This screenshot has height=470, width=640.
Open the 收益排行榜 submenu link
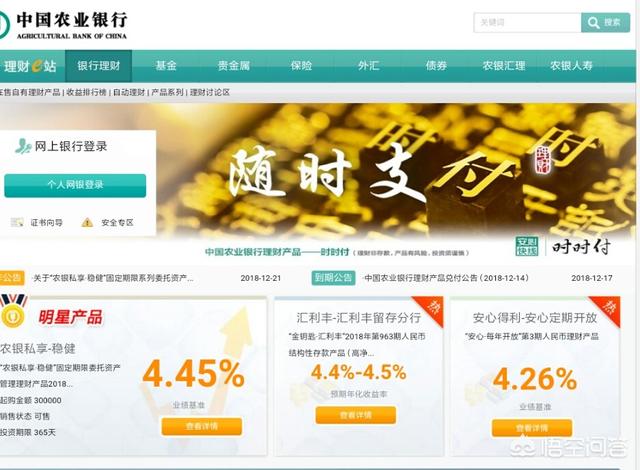coord(86,93)
